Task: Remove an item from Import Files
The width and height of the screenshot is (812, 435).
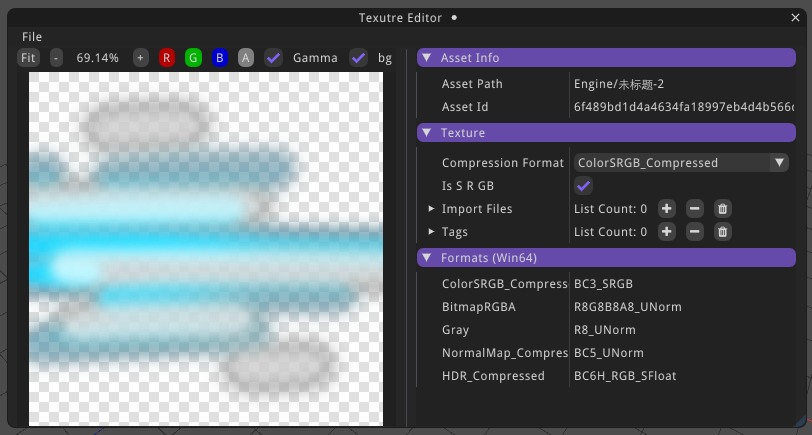Action: pos(694,209)
